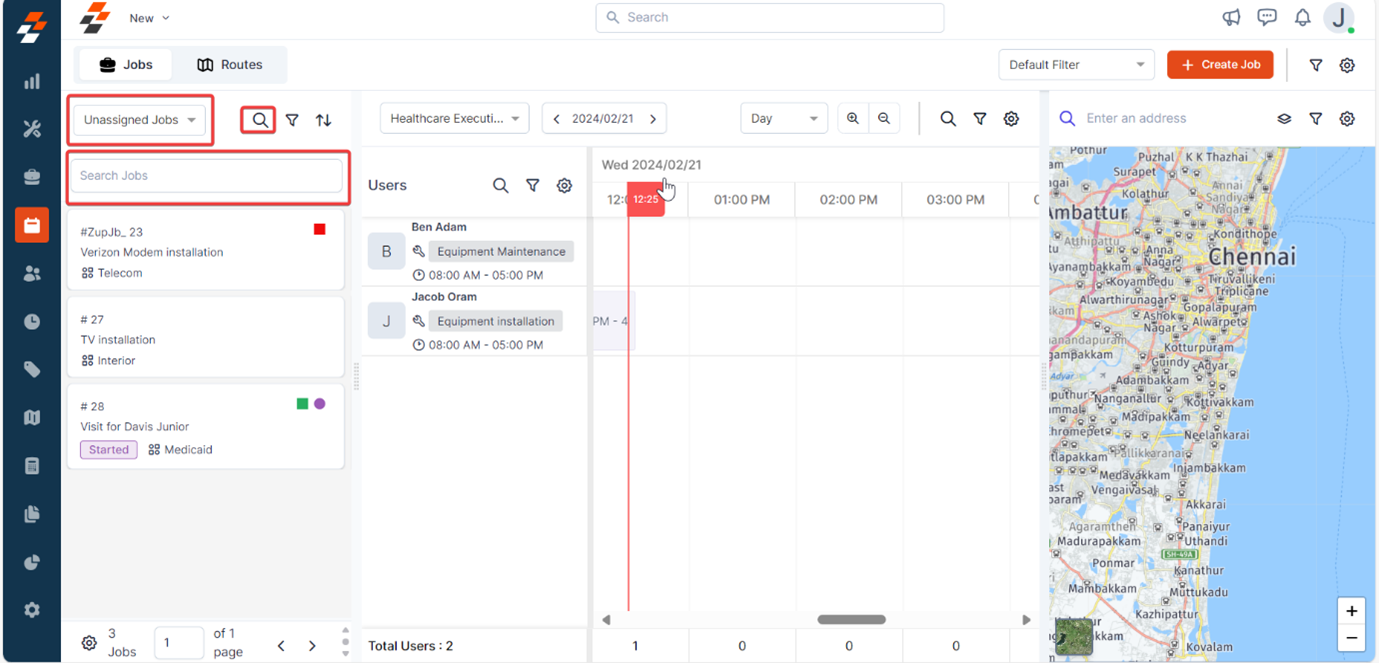1379x663 pixels.
Task: Expand the Unassigned Jobs dropdown
Action: (x=139, y=120)
